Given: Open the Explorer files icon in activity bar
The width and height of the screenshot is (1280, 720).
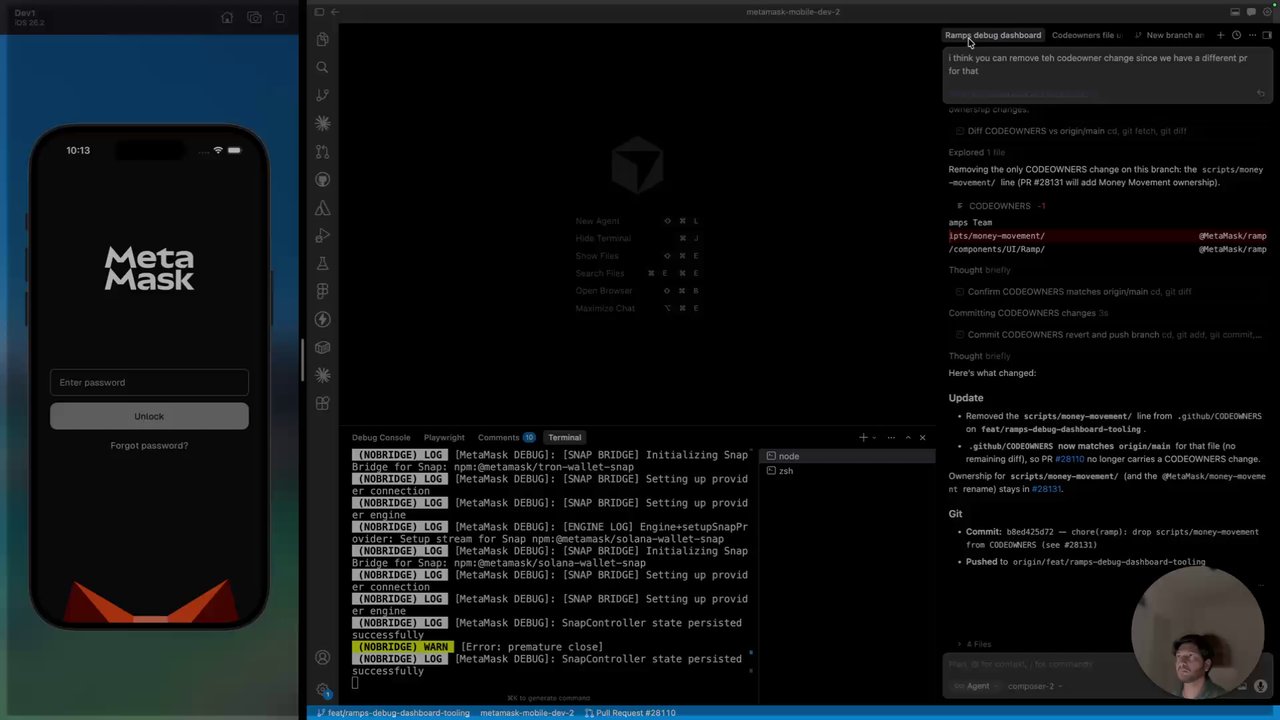Looking at the screenshot, I should 322,39.
